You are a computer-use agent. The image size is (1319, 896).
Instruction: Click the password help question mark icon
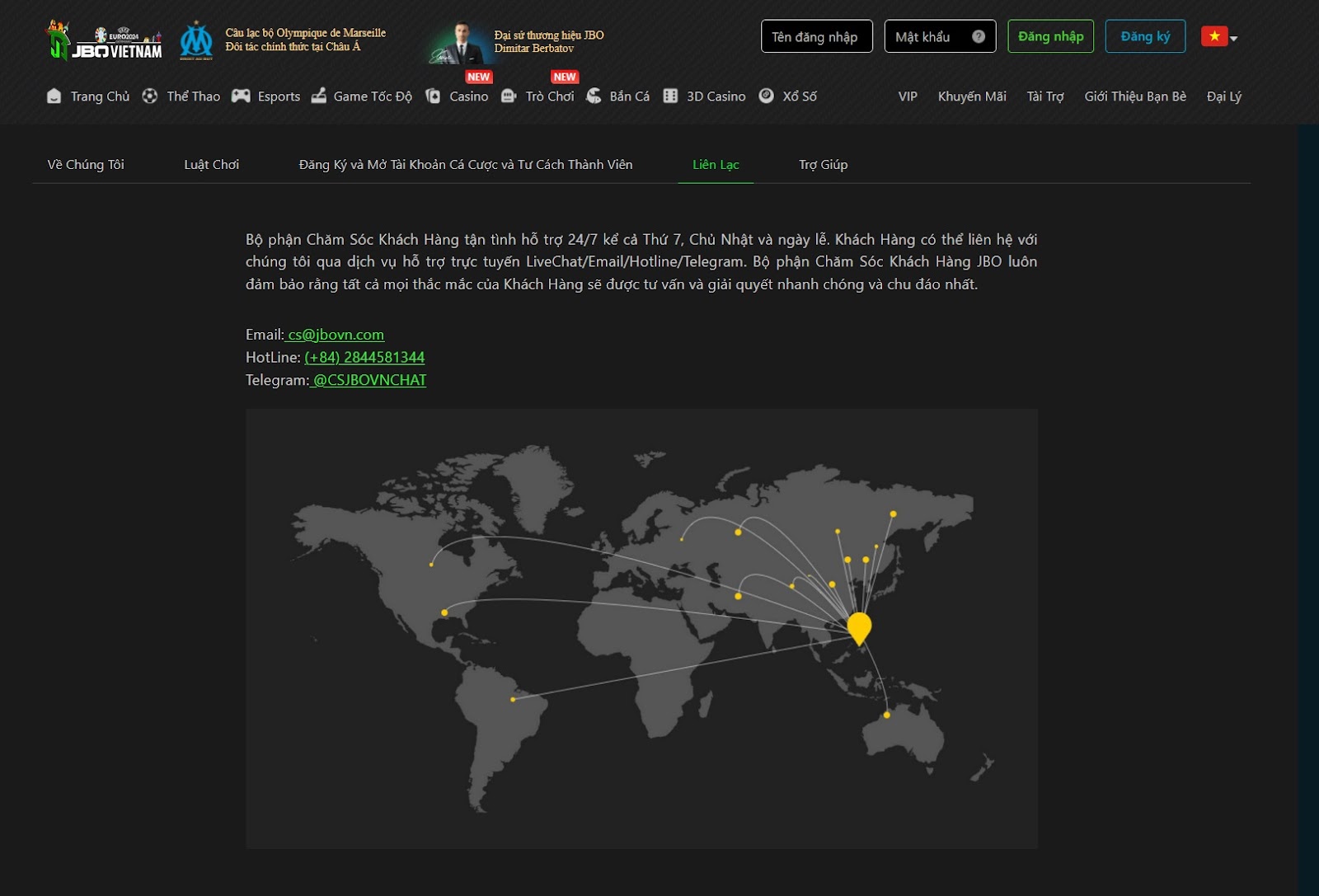[x=979, y=36]
